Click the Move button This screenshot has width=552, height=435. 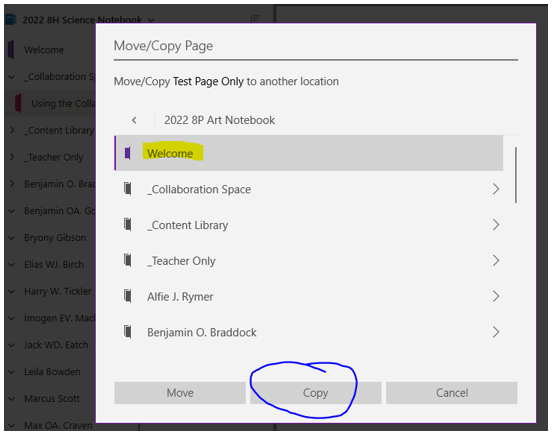(180, 393)
